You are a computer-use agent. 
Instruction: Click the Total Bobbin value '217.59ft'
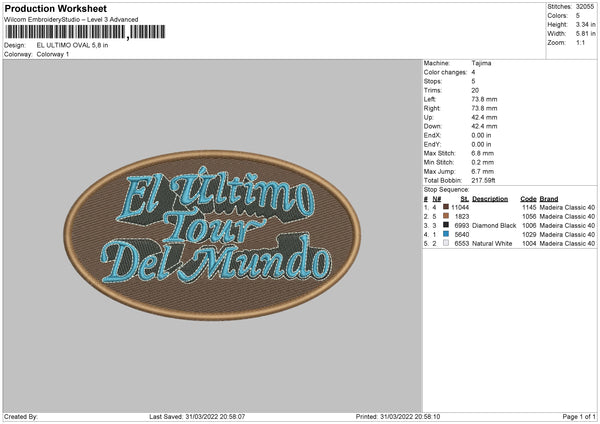coord(483,180)
